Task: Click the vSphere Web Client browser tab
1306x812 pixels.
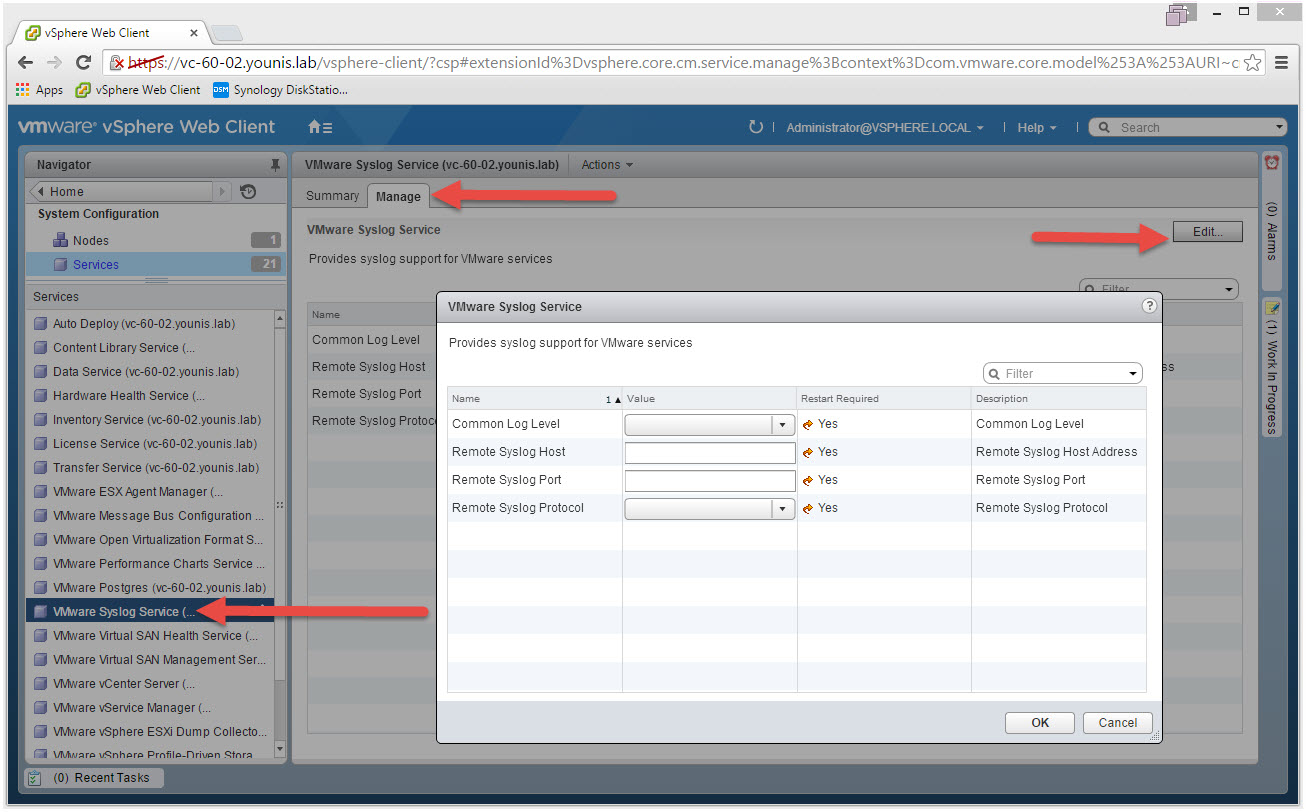Action: pos(112,32)
